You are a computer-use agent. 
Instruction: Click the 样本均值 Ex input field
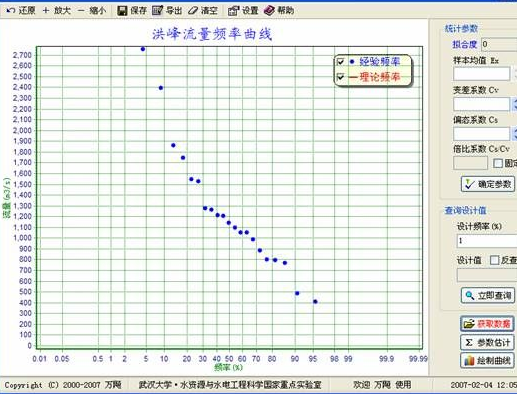pyautogui.click(x=481, y=74)
